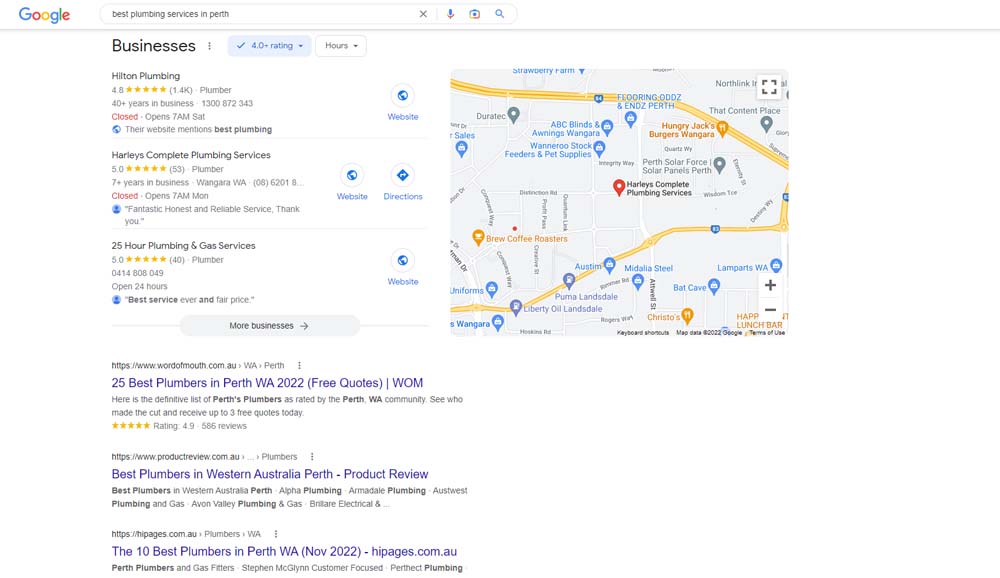Viewport: 1000px width, 578px height.
Task: Click the Lamparts WA map pin
Action: [776, 265]
